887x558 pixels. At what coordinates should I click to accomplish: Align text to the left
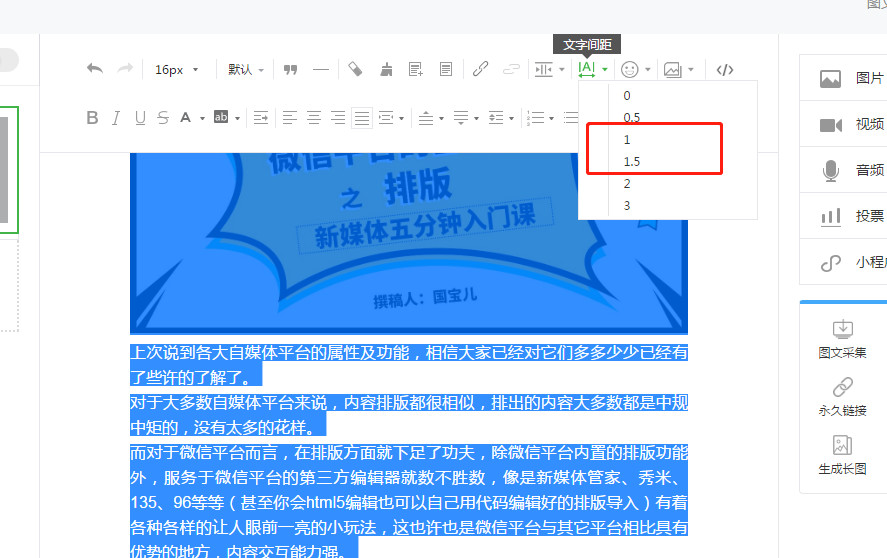290,117
